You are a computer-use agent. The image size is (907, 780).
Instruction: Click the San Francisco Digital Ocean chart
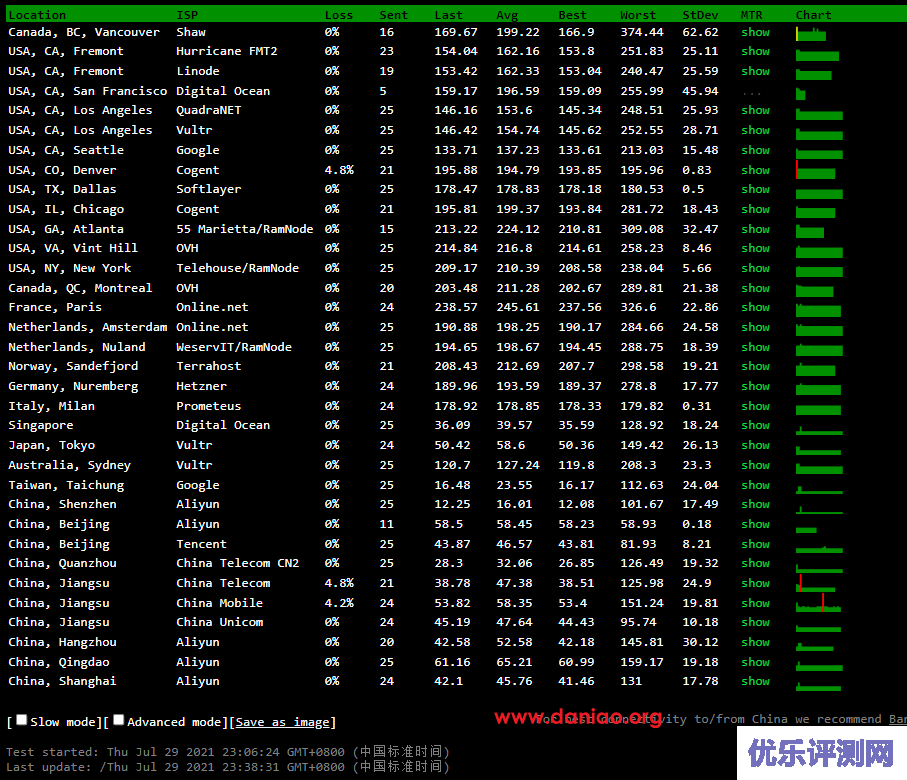click(x=801, y=94)
